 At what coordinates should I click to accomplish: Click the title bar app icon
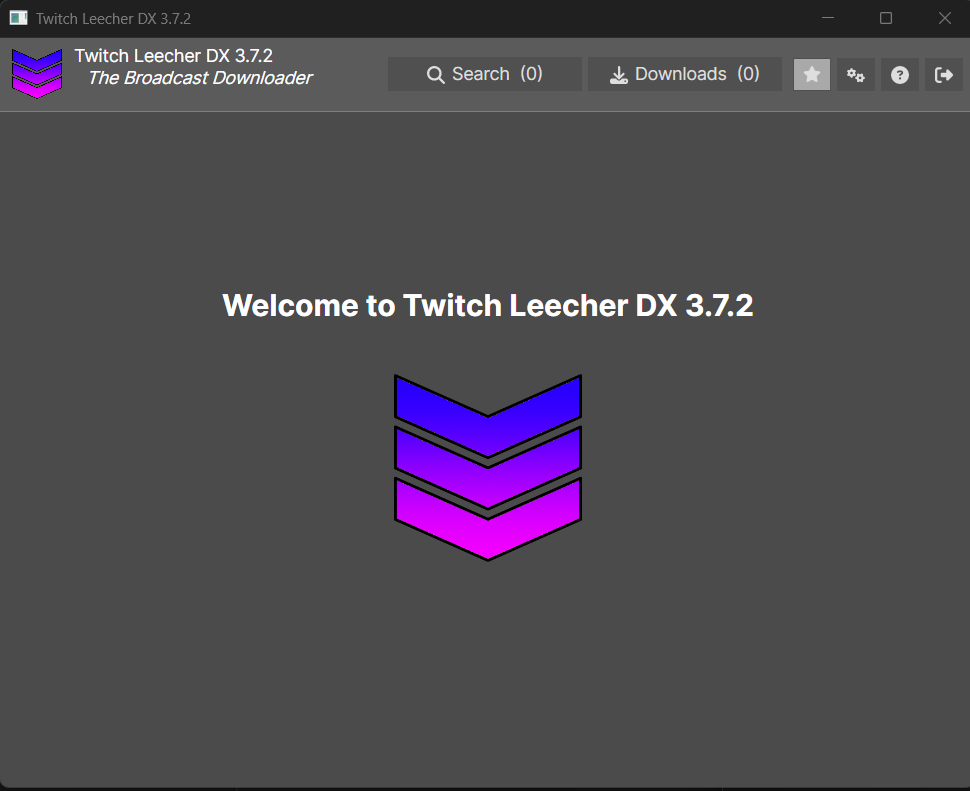[19, 18]
